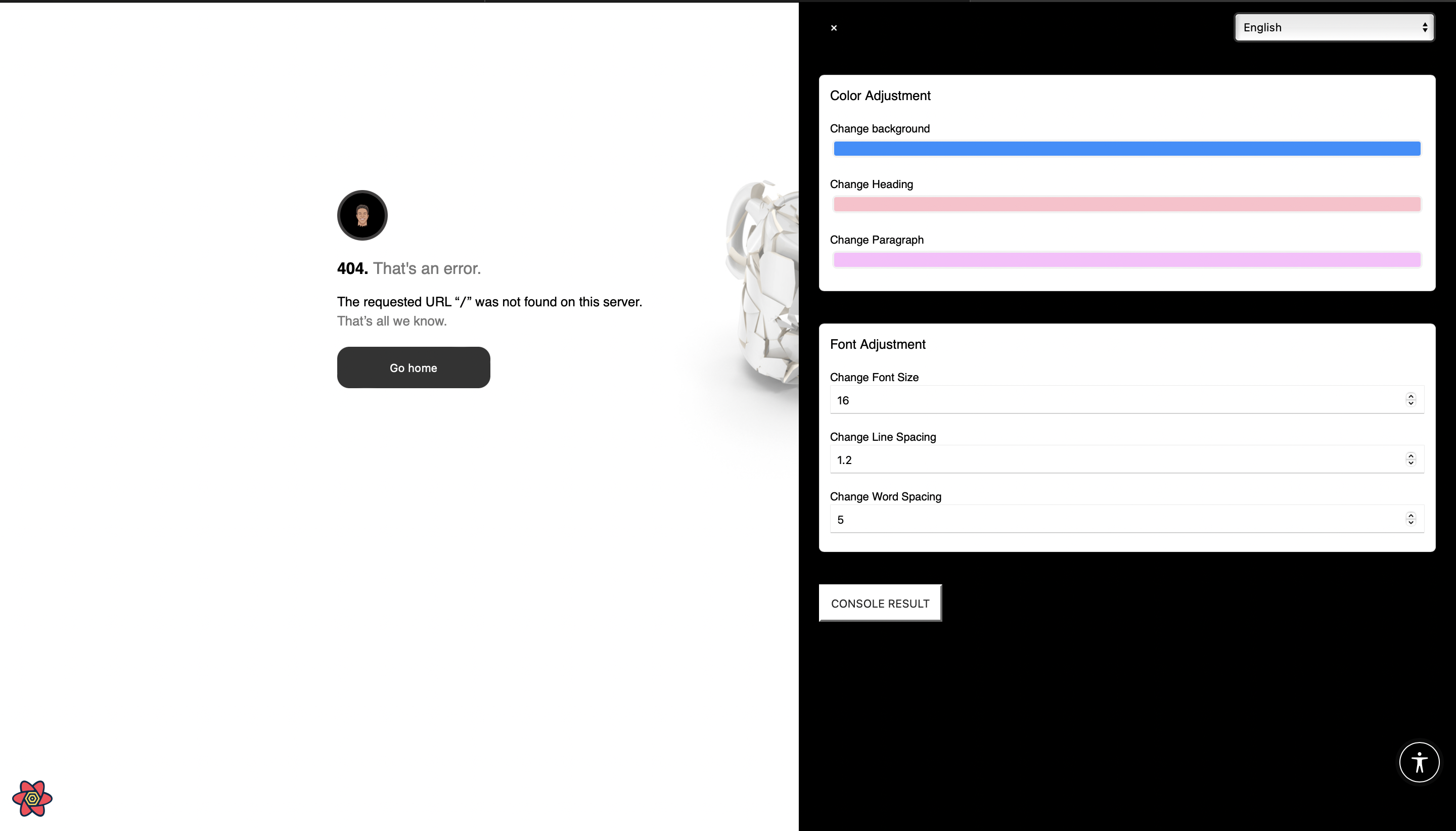The width and height of the screenshot is (1456, 831).
Task: Click the Color Adjustment section heading
Action: click(x=880, y=96)
